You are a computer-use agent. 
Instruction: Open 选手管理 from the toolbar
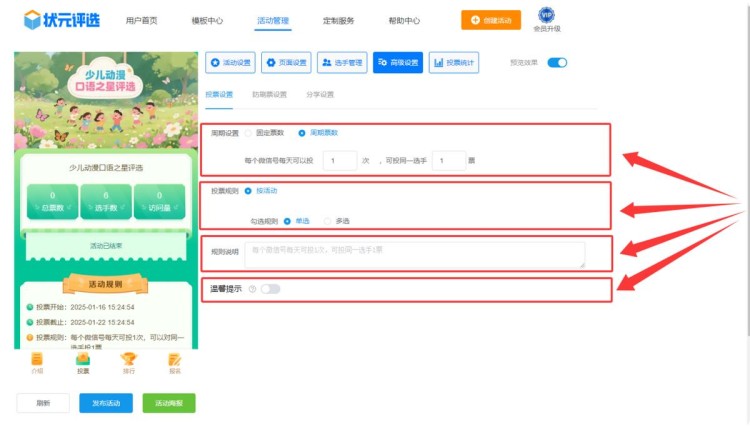342,63
